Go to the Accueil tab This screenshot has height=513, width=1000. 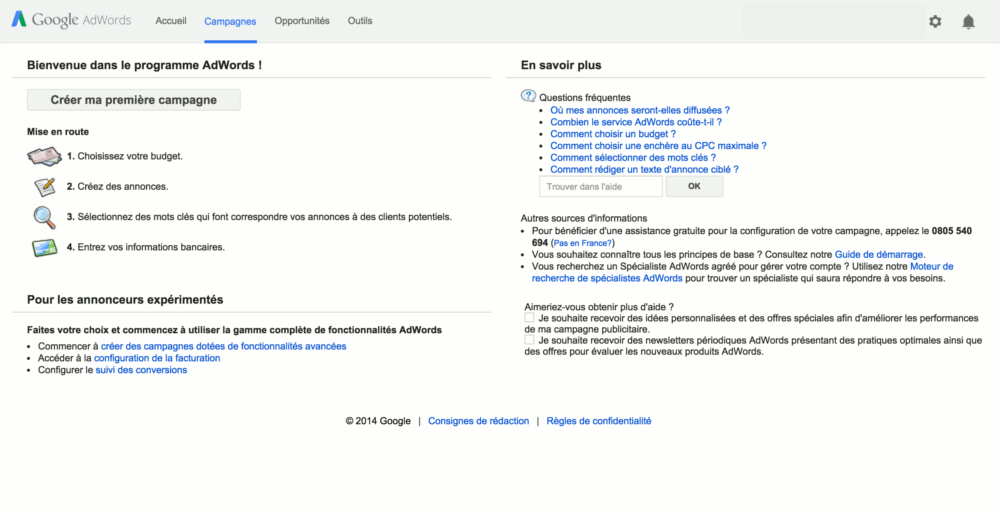pyautogui.click(x=171, y=21)
